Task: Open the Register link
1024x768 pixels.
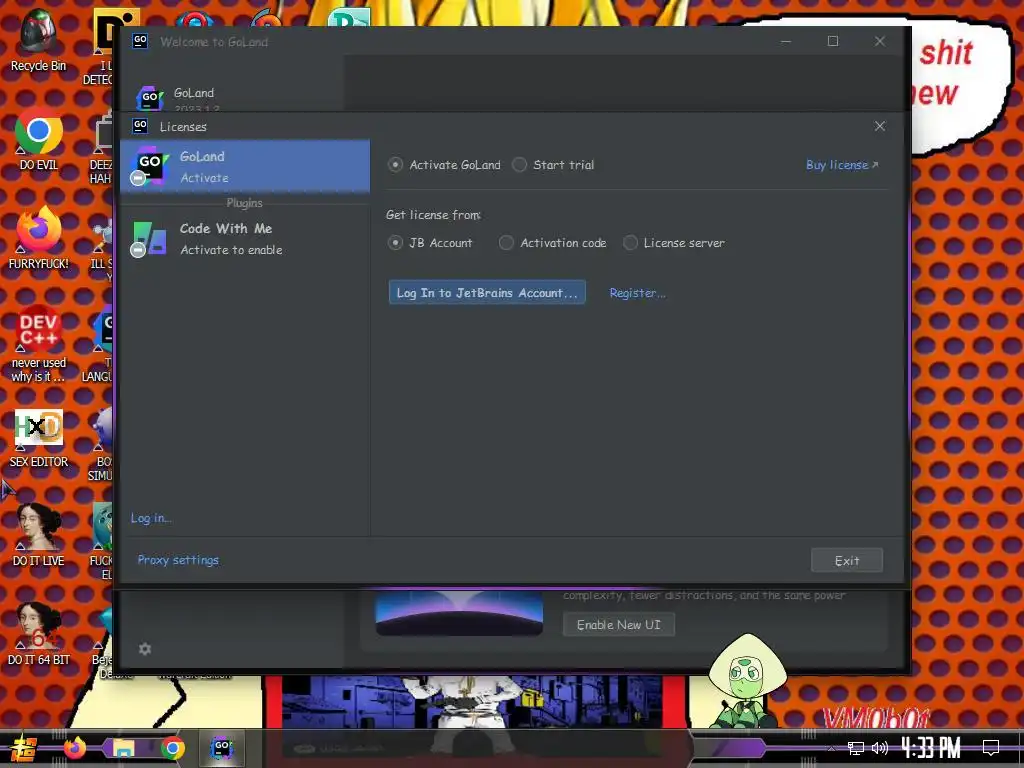Action: point(637,293)
